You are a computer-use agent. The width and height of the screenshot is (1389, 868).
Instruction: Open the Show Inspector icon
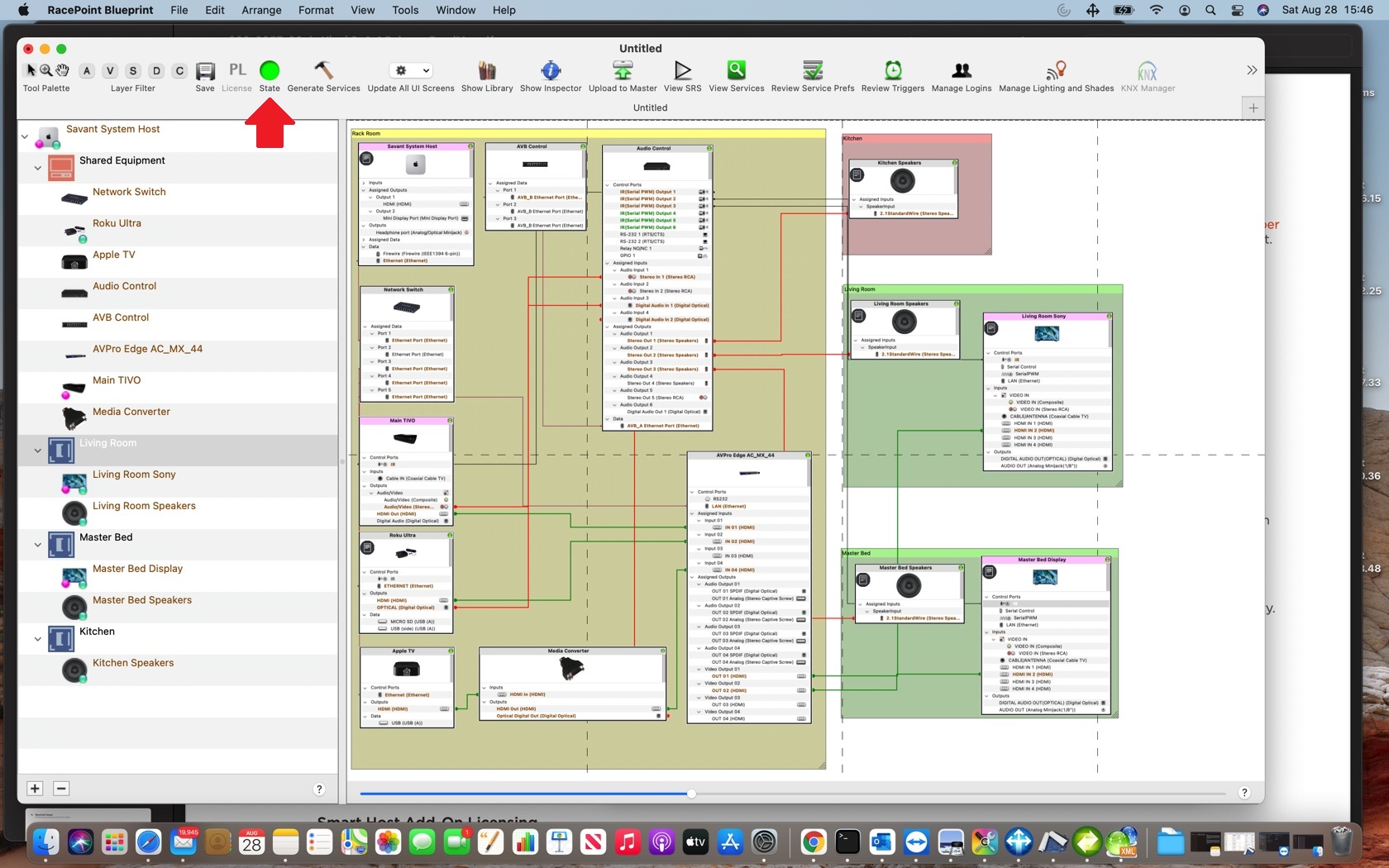551,70
